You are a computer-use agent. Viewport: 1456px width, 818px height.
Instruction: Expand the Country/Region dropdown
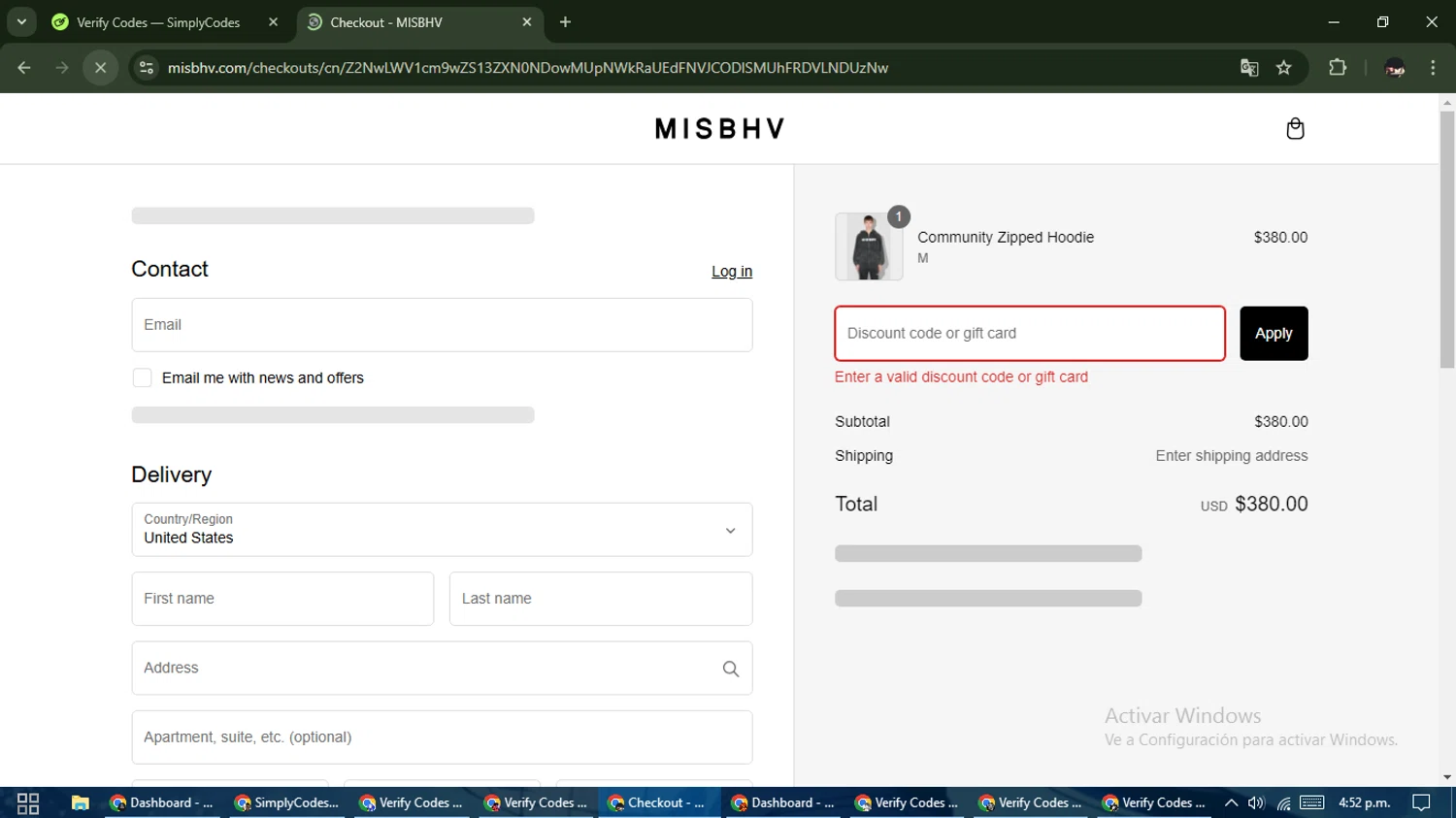[442, 530]
